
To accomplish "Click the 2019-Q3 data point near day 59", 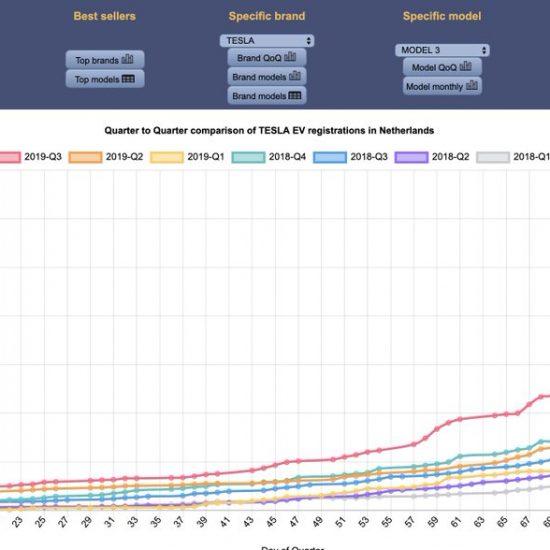I will [437, 429].
